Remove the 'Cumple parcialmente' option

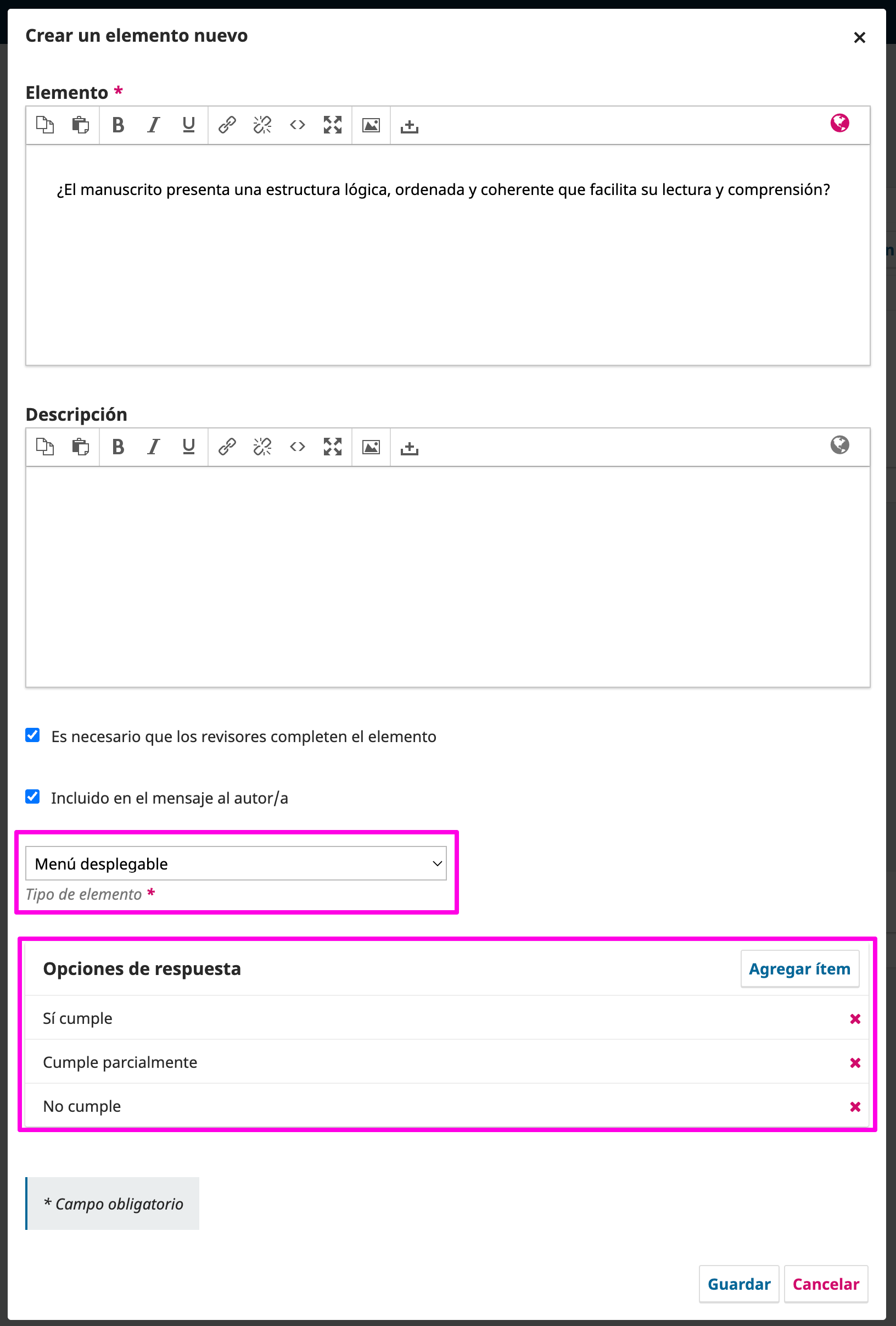(x=855, y=1063)
